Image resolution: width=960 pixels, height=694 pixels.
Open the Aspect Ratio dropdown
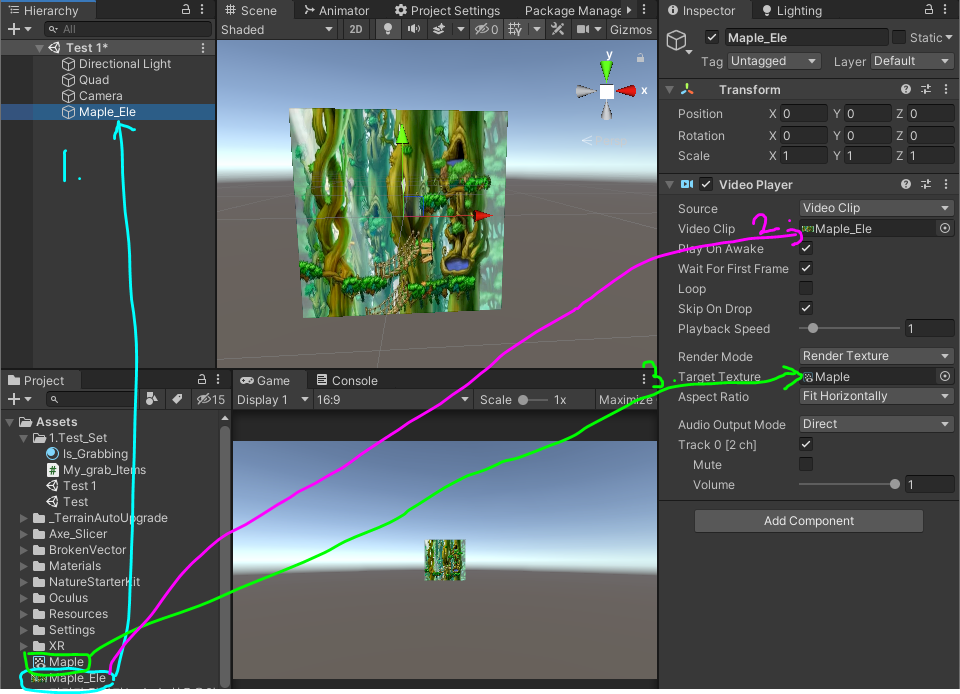(876, 396)
